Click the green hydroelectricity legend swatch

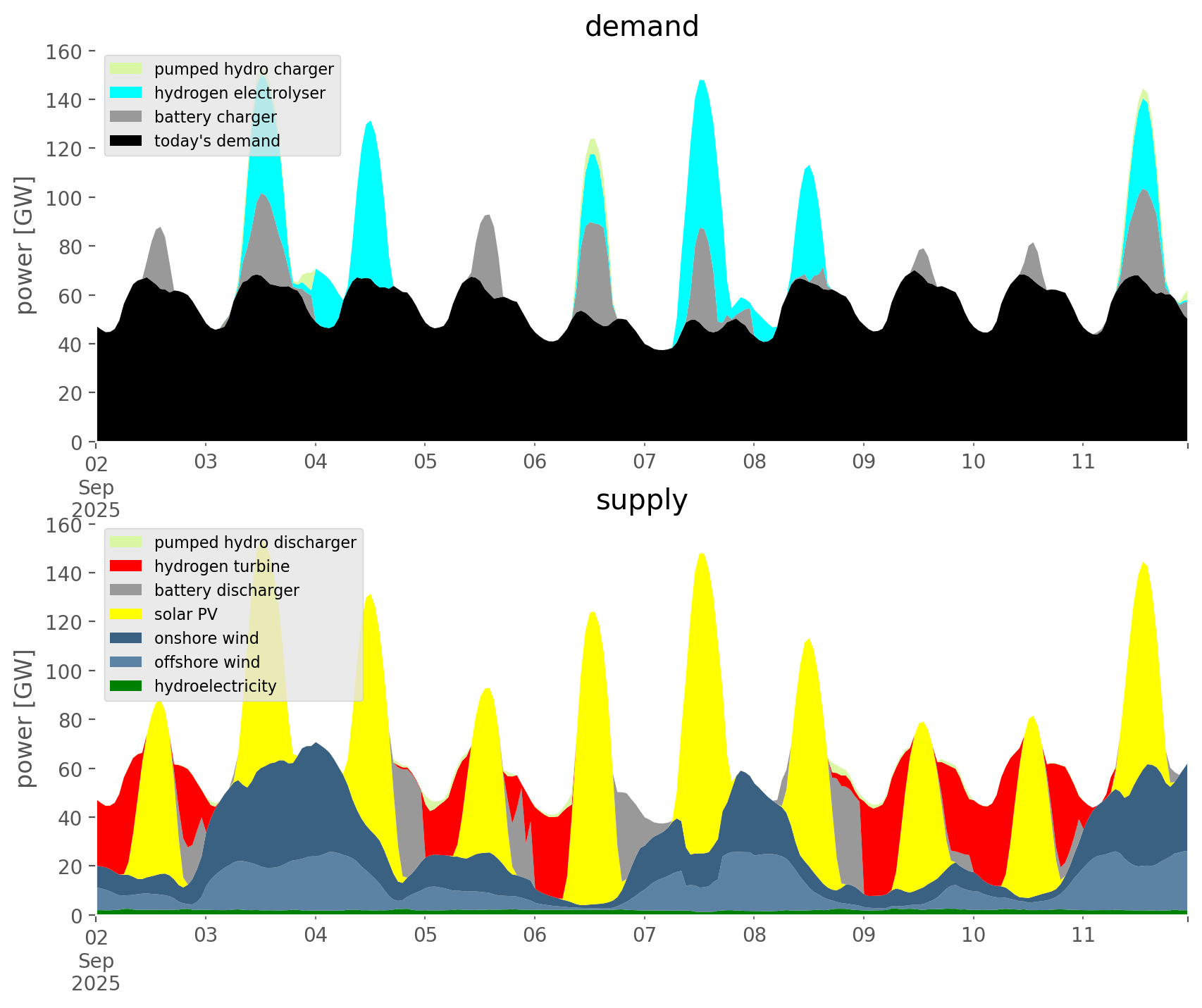[x=126, y=686]
